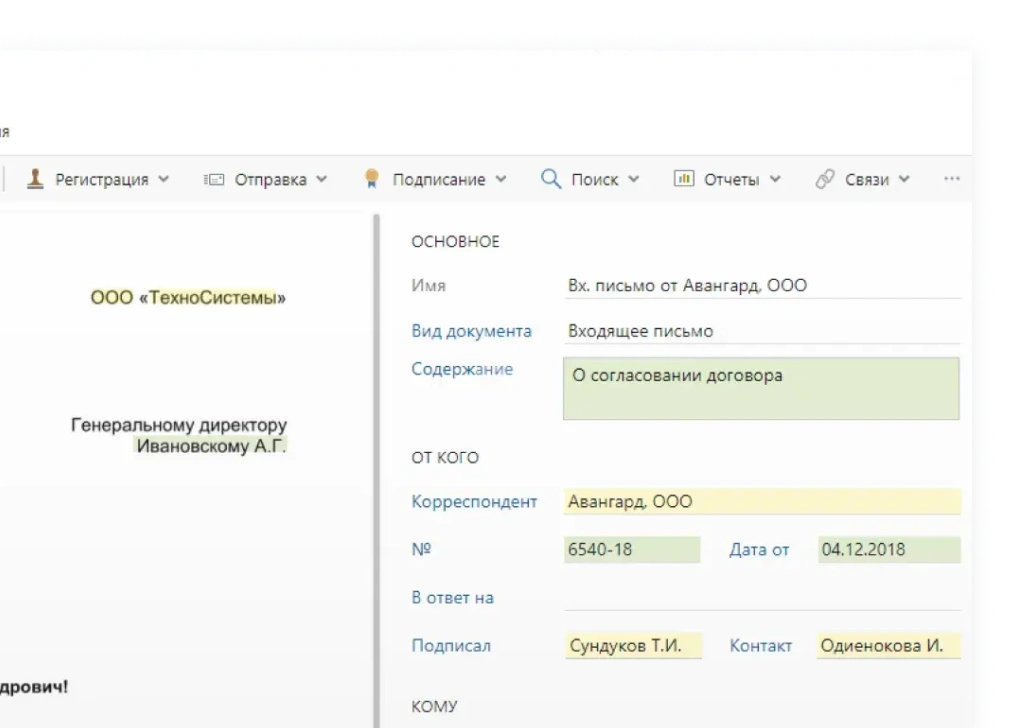Open the three-dots overflow menu in toolbar
Image resolution: width=1022 pixels, height=728 pixels.
pos(951,179)
